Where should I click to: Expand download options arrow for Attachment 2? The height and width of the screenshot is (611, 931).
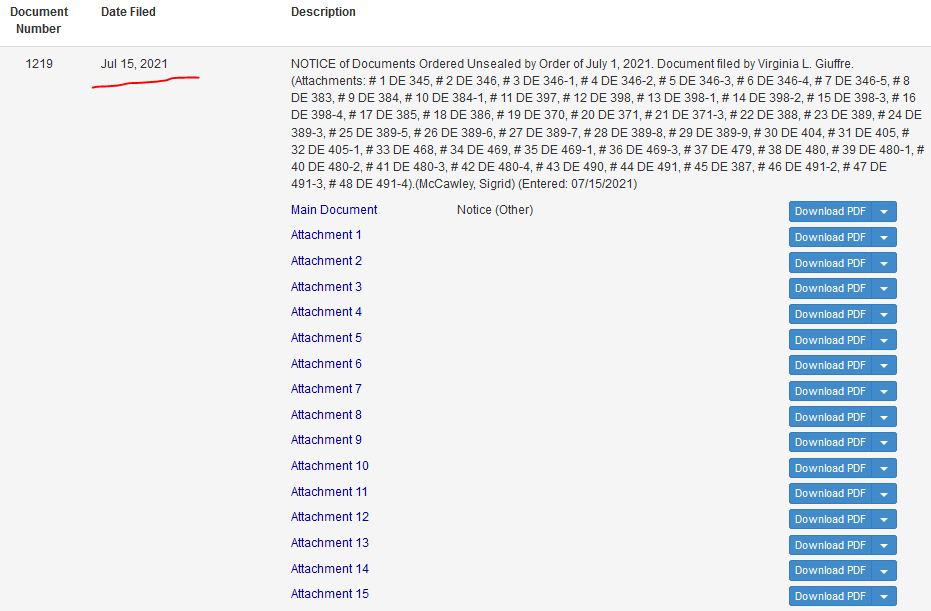pyautogui.click(x=884, y=263)
